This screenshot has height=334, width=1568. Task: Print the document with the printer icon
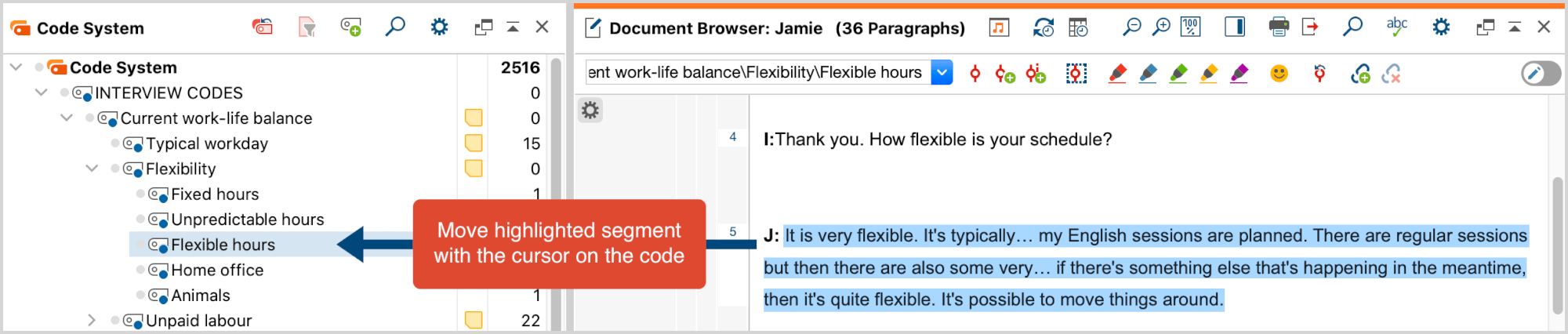tap(1279, 27)
